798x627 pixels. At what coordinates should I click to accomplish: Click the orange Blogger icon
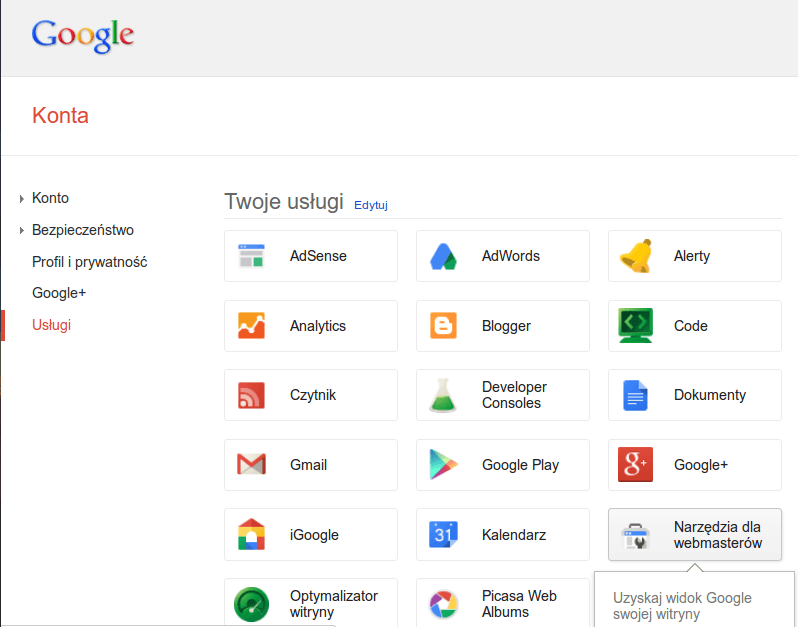click(x=443, y=326)
